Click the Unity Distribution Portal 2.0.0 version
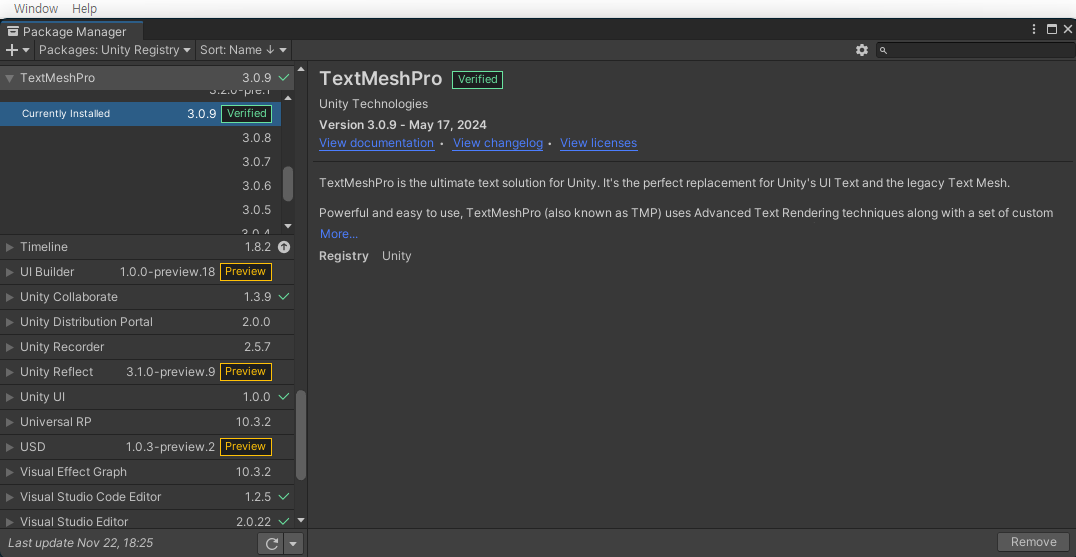Viewport: 1076px width, 557px height. coord(257,322)
